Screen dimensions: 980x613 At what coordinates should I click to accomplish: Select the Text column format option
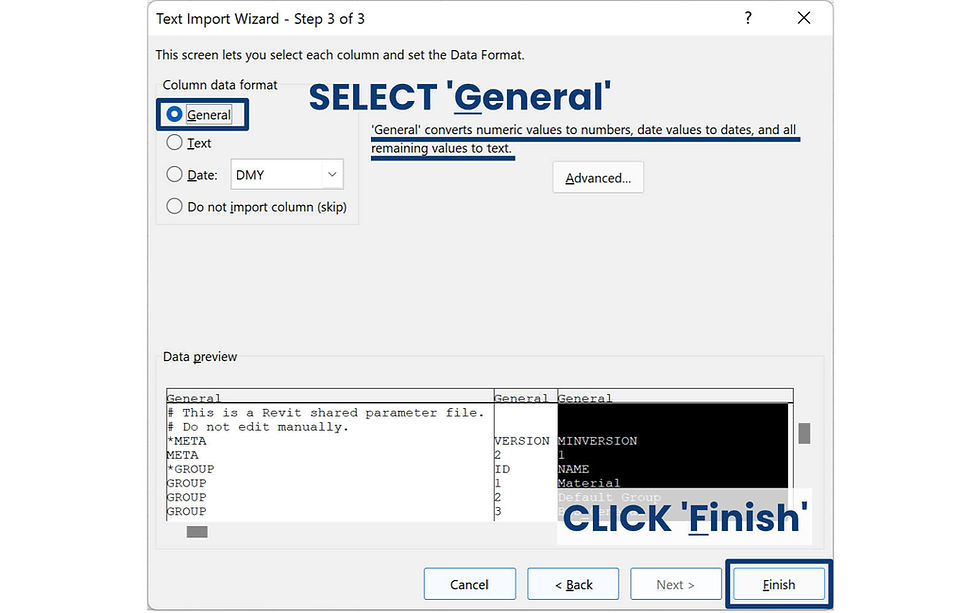coord(174,143)
